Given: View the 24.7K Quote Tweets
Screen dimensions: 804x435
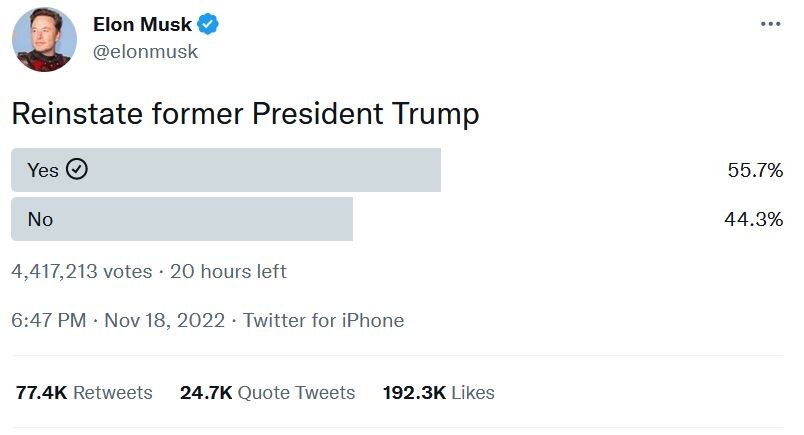Looking at the screenshot, I should click(267, 393).
